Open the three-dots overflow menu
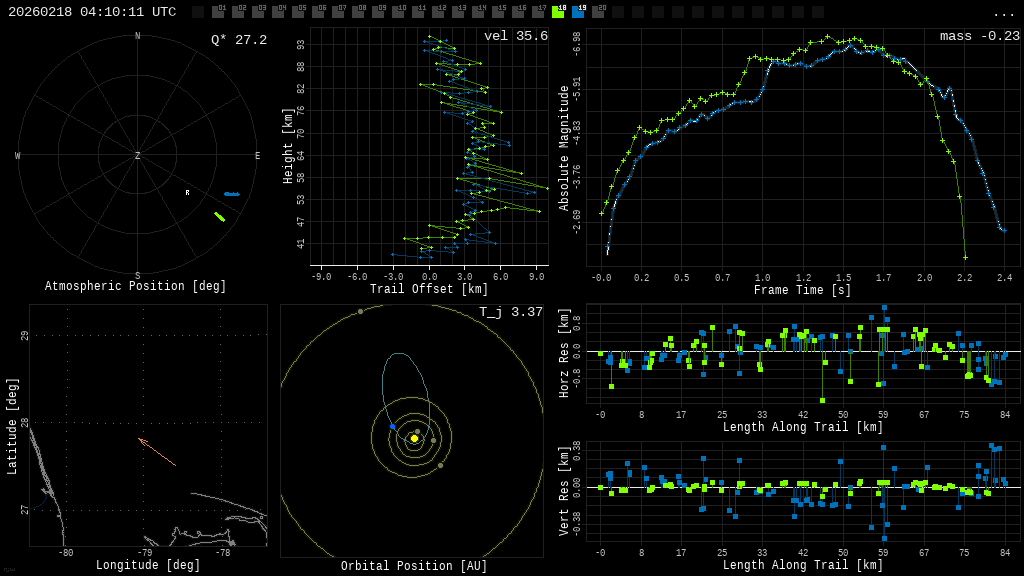This screenshot has height=576, width=1024. 1003,13
